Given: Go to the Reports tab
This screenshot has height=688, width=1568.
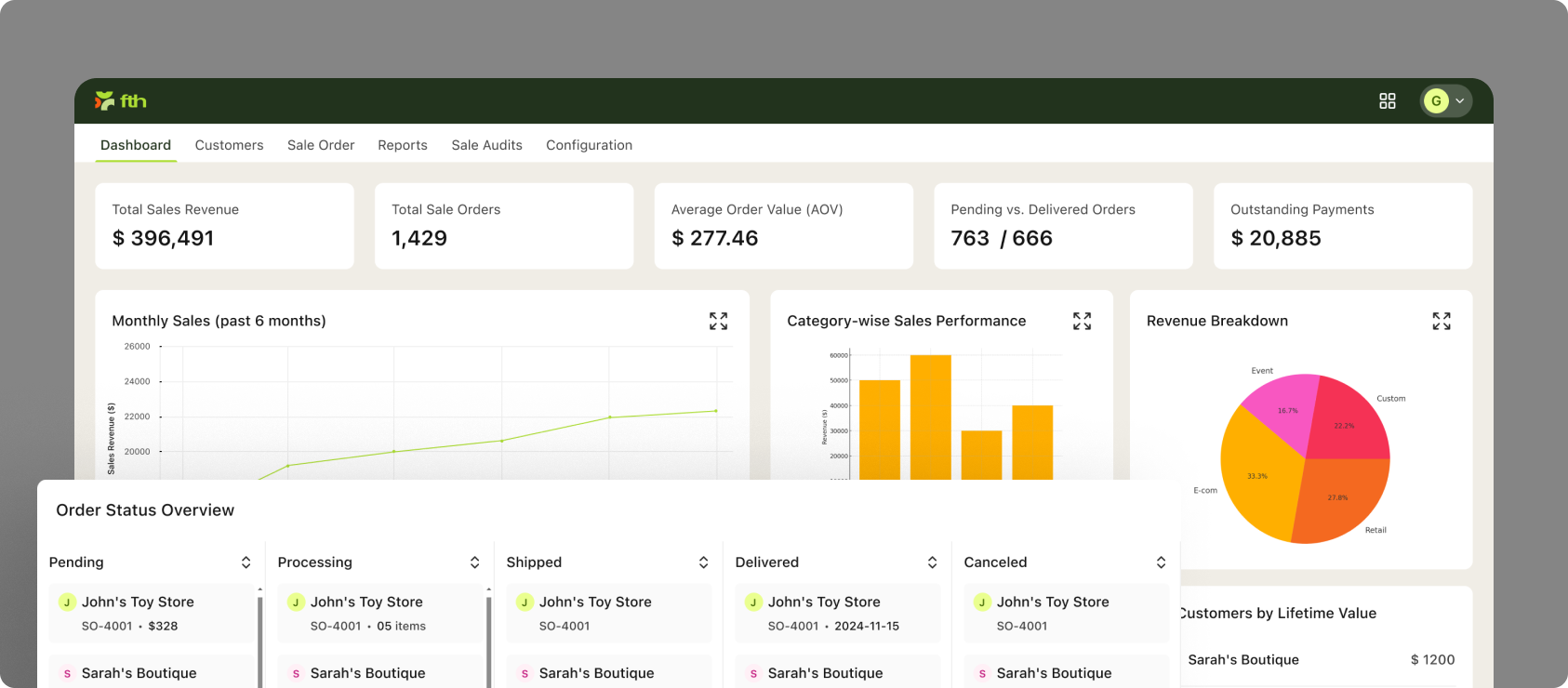Looking at the screenshot, I should click(x=403, y=145).
